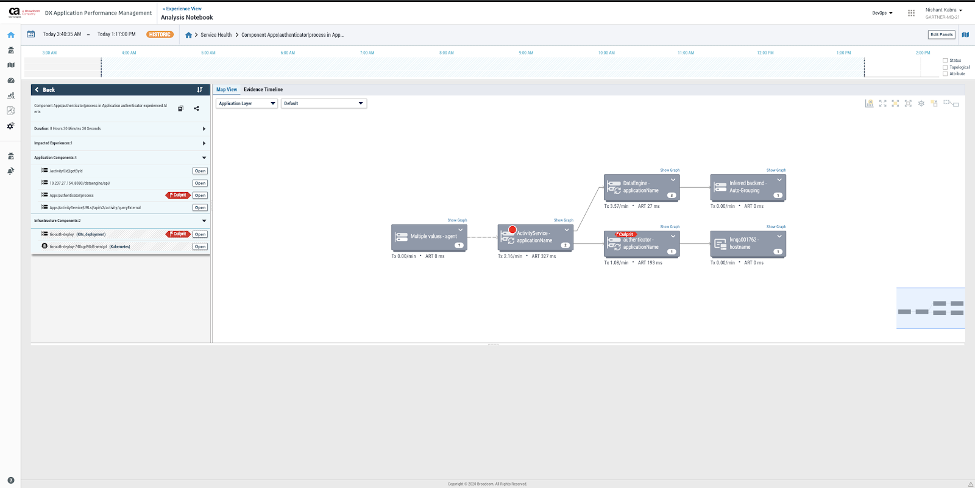
Task: Select the Map View tab
Action: coord(227,89)
